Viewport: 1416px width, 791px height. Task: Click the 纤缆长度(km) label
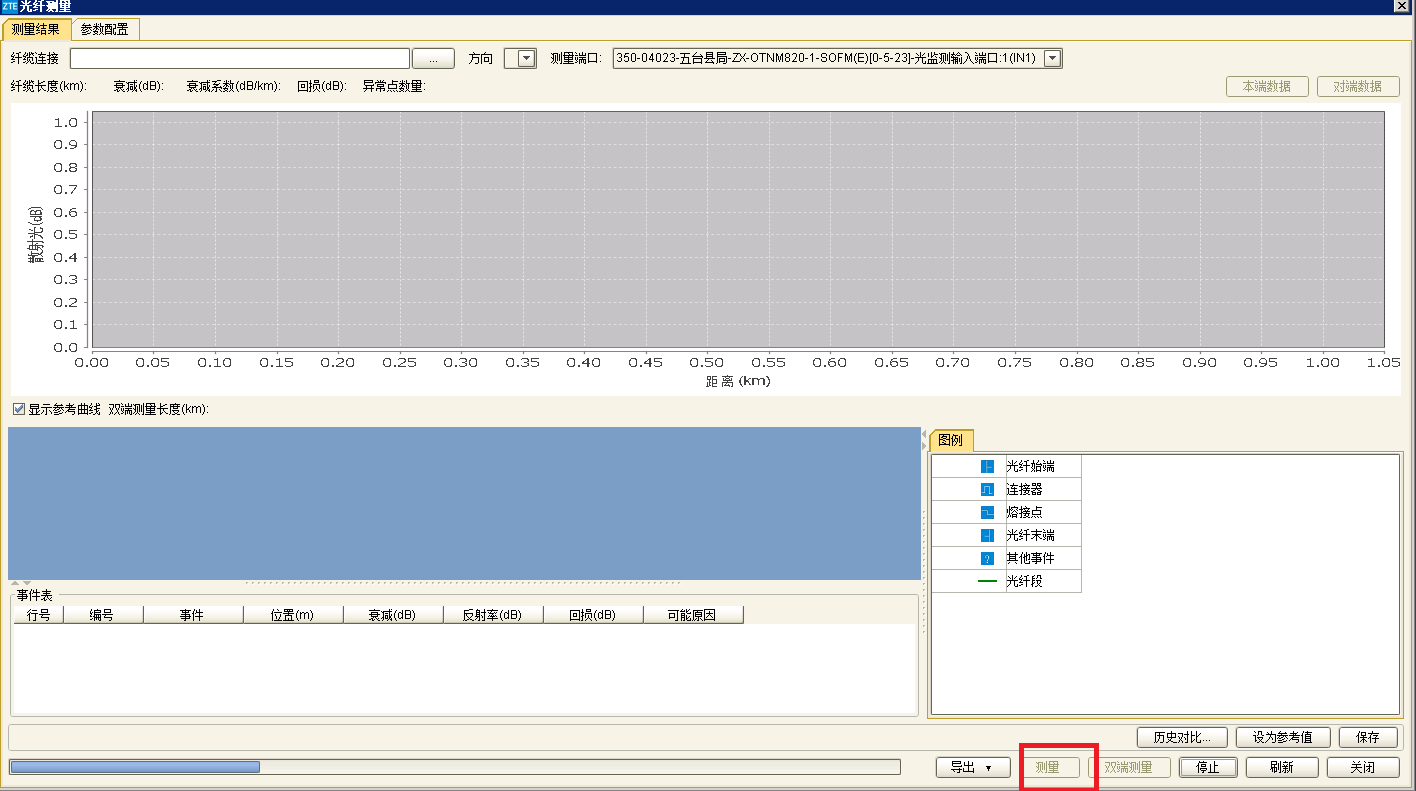coord(49,86)
